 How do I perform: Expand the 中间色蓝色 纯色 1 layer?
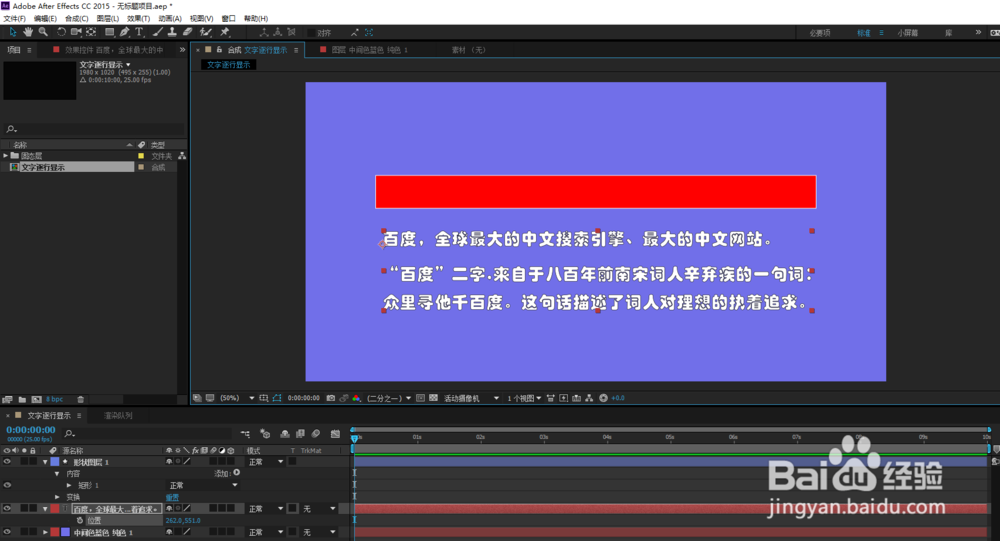pyautogui.click(x=45, y=531)
